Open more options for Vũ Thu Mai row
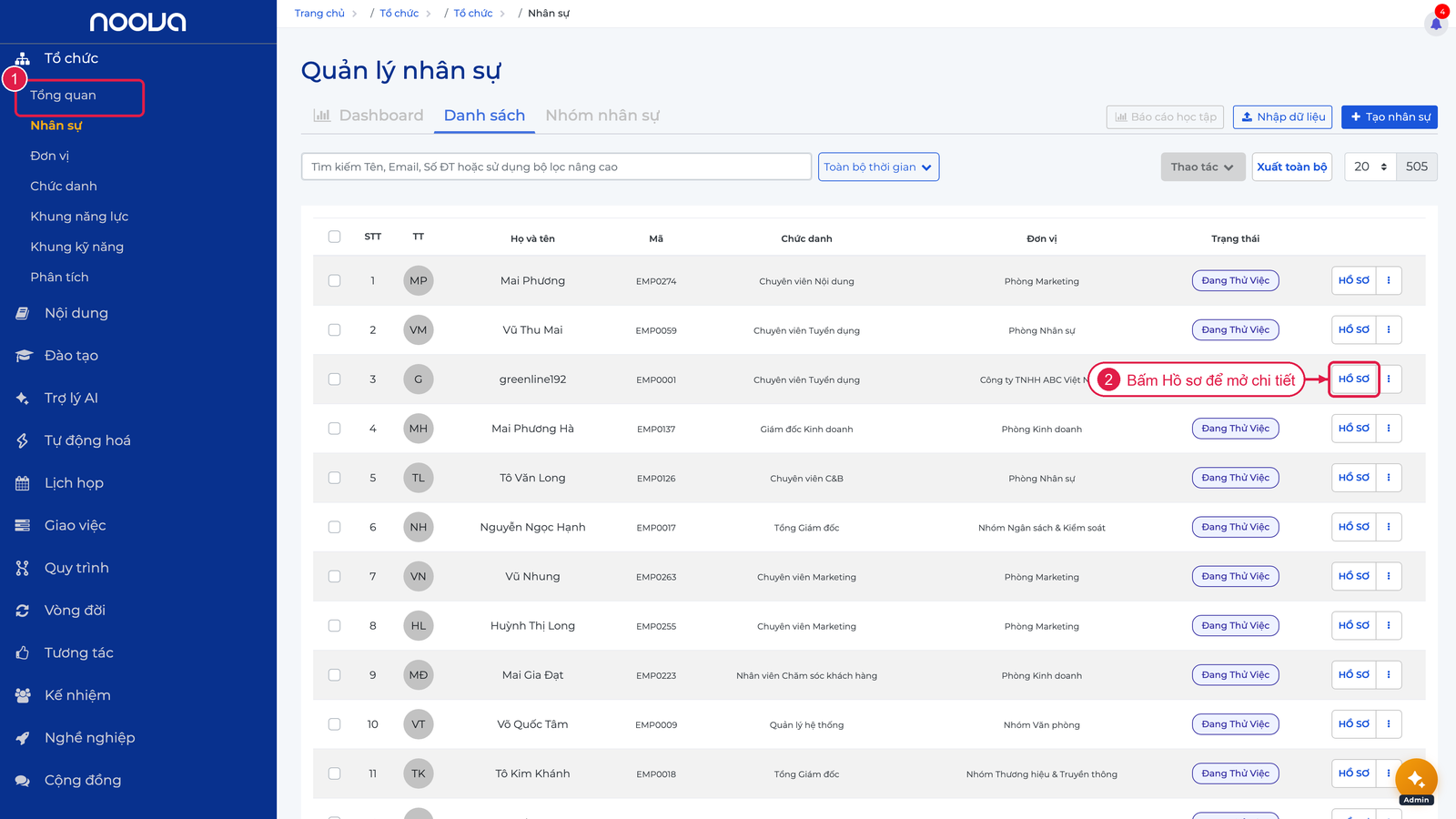This screenshot has height=819, width=1456. (1389, 329)
